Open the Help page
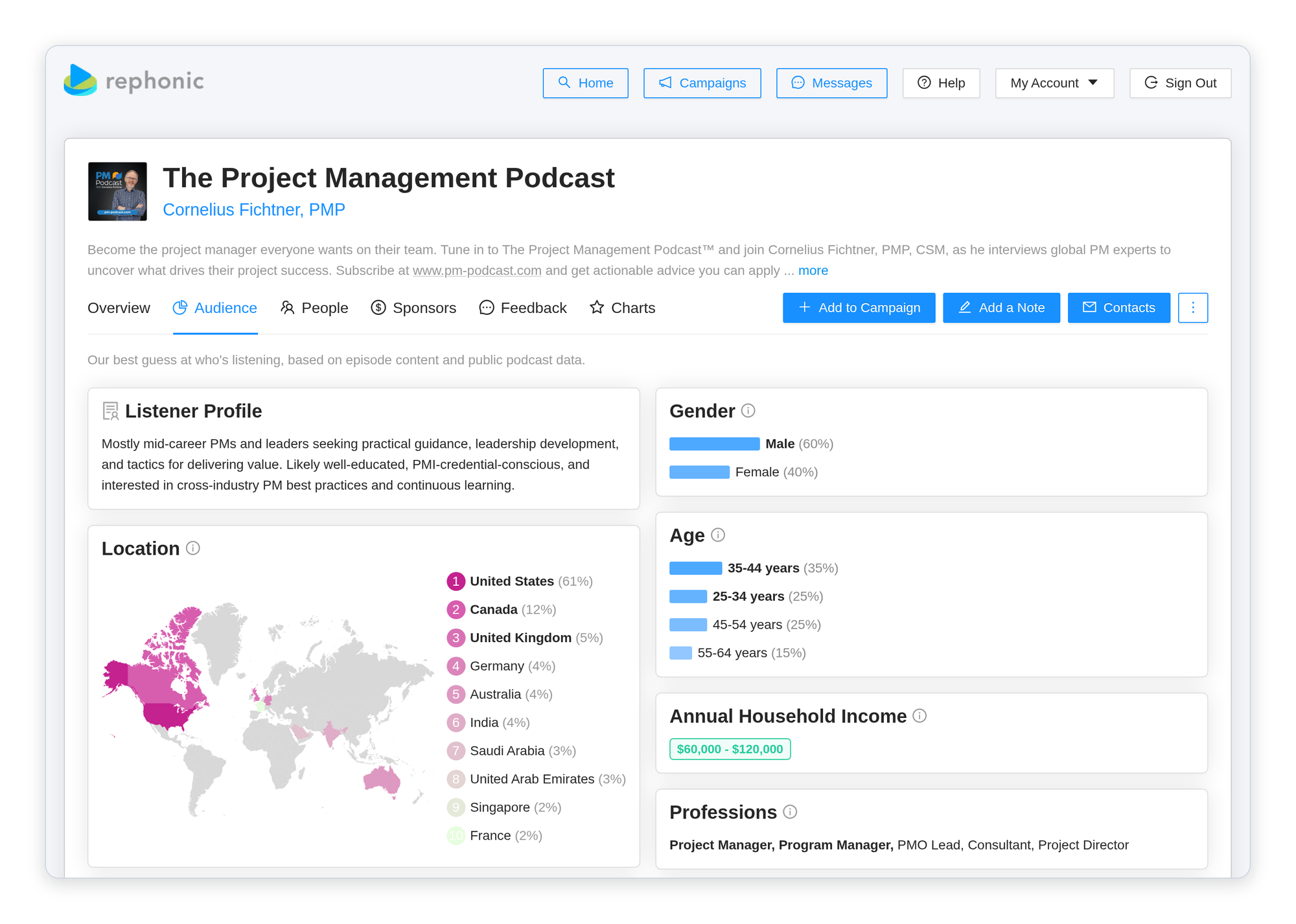This screenshot has height=924, width=1296. (x=941, y=83)
